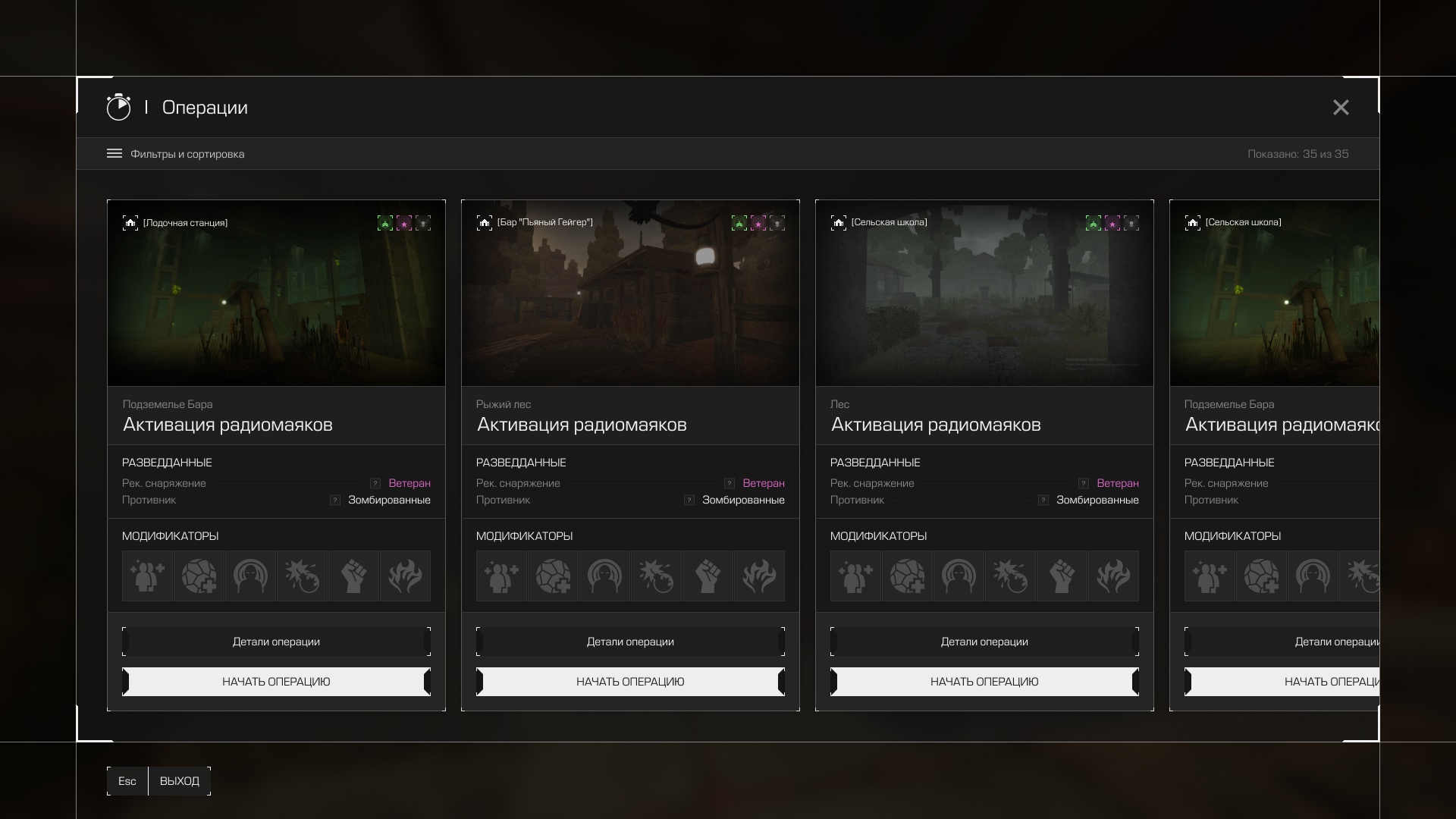
Task: Click the hint icon next to Зомбированные on Рыжий лес card
Action: coord(689,500)
